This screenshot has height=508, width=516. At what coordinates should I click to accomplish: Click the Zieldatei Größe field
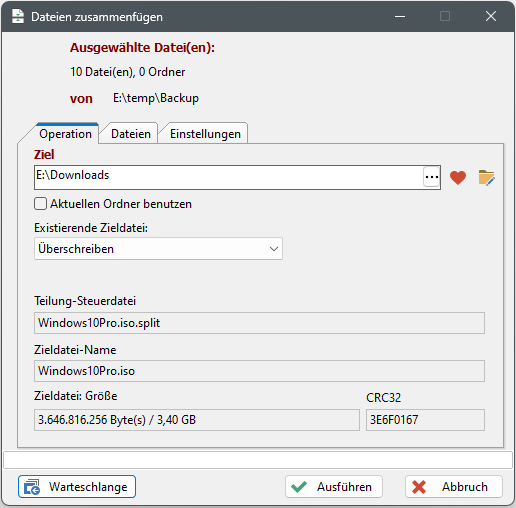[197, 420]
